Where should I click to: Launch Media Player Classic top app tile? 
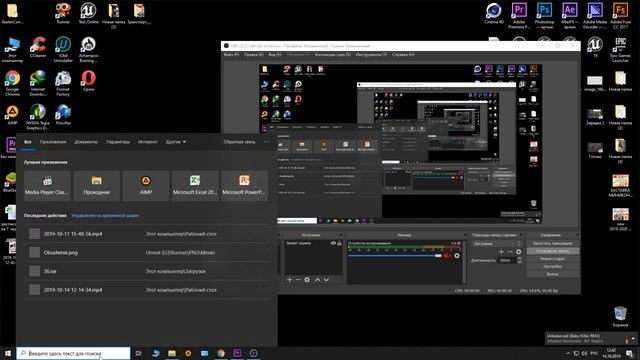click(x=47, y=186)
